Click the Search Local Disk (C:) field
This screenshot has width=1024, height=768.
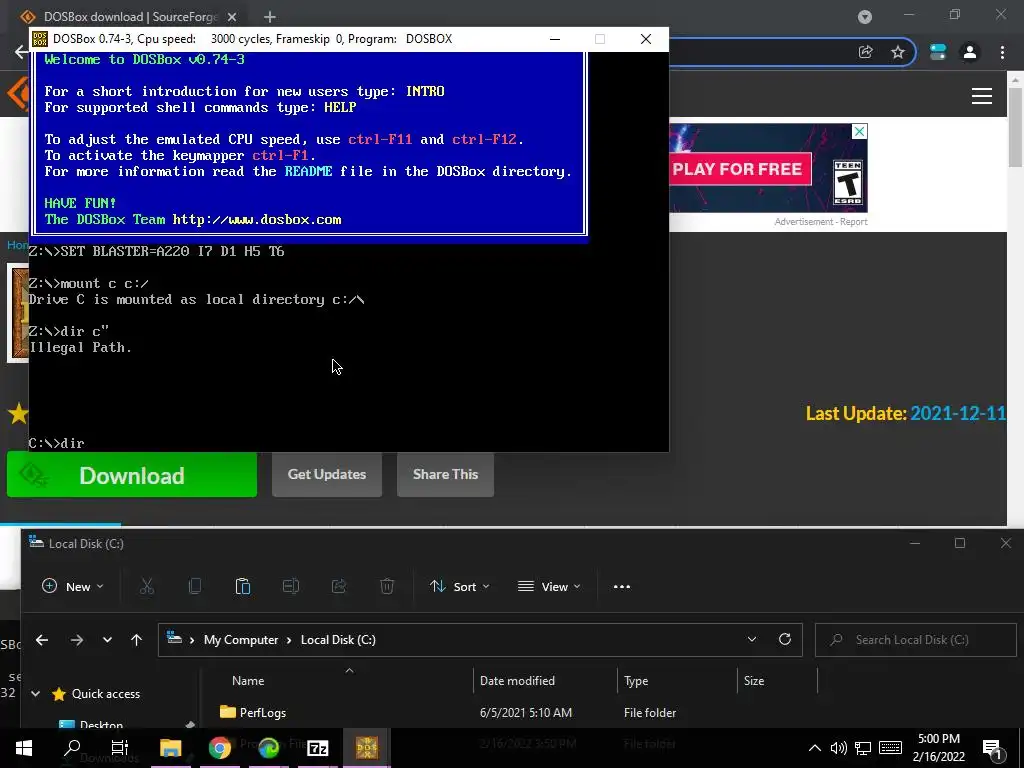[x=916, y=640]
